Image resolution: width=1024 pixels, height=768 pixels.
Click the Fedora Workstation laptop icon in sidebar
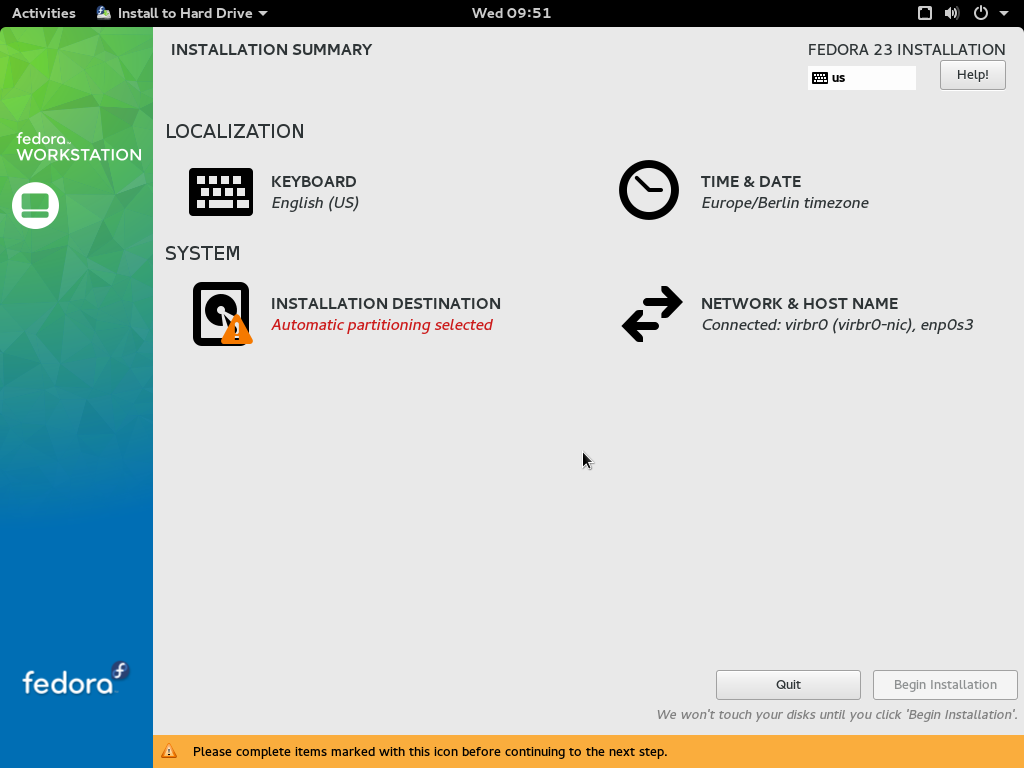(x=35, y=205)
